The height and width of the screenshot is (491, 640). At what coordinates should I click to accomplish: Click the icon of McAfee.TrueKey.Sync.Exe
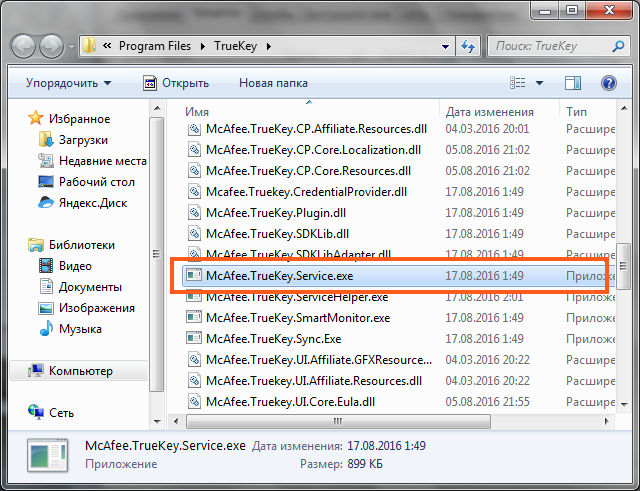tap(194, 338)
